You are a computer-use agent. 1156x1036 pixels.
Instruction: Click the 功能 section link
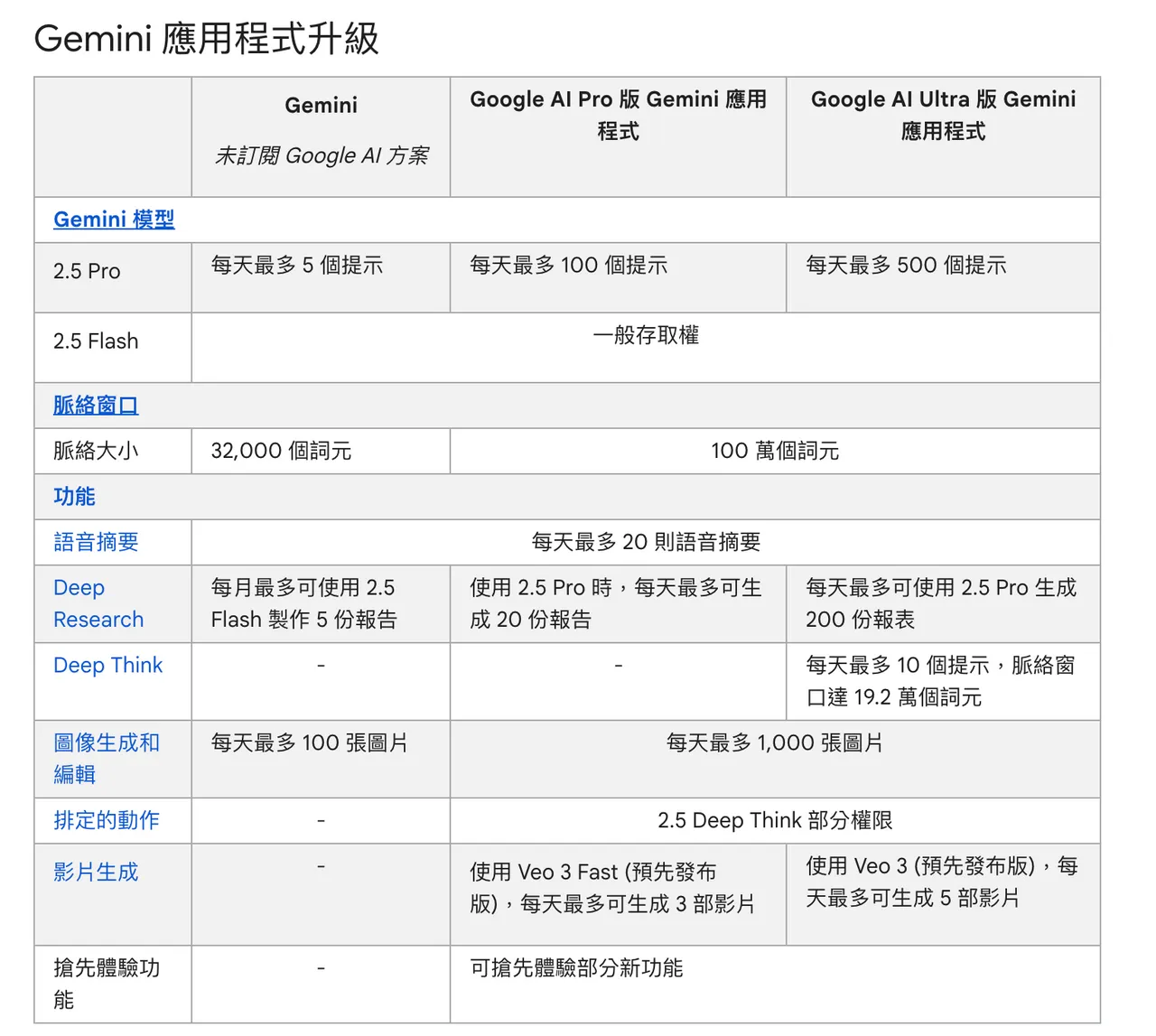click(74, 497)
